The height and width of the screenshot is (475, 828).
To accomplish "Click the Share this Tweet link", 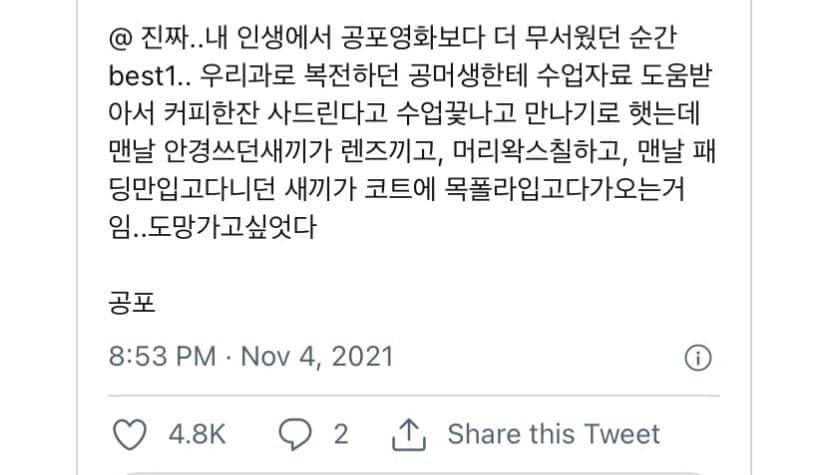I will click(553, 434).
